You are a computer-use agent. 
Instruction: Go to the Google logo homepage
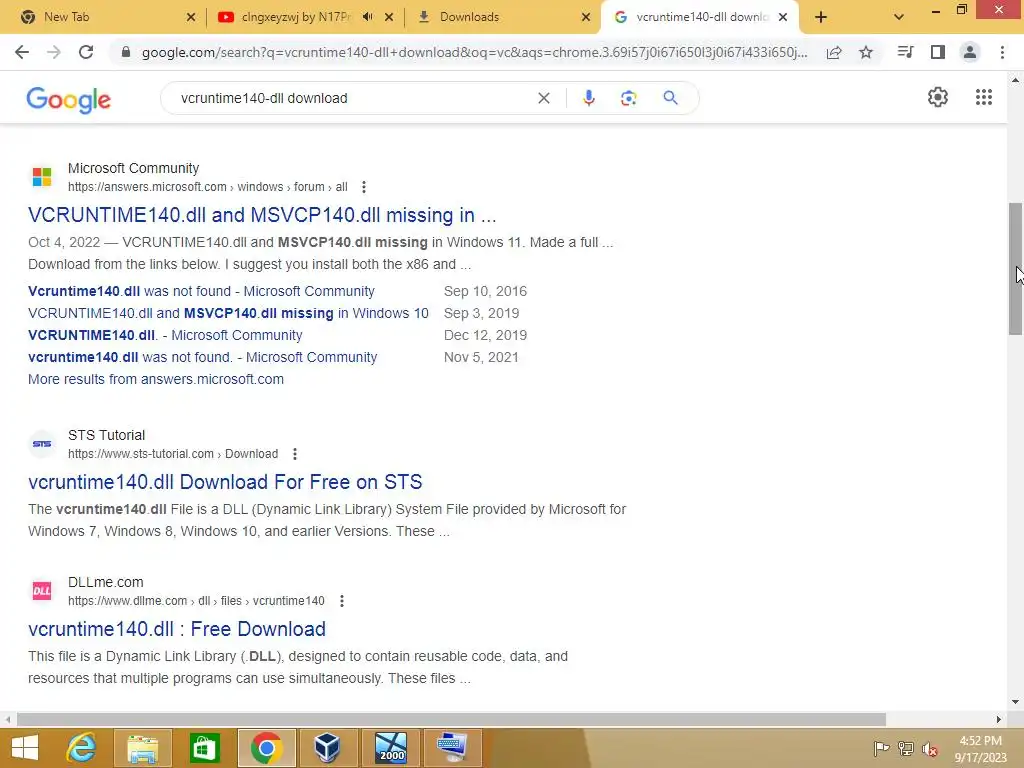pos(69,99)
